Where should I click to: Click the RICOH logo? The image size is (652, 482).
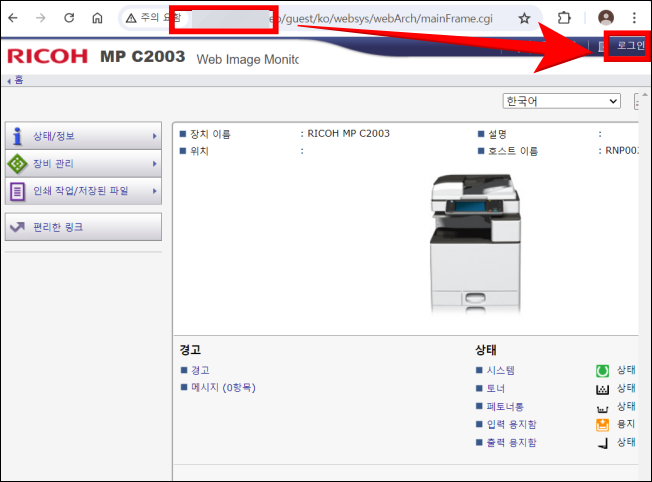[47, 56]
